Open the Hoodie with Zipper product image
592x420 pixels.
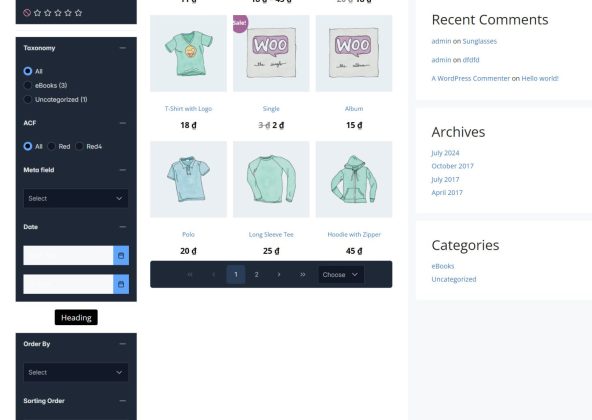(354, 179)
